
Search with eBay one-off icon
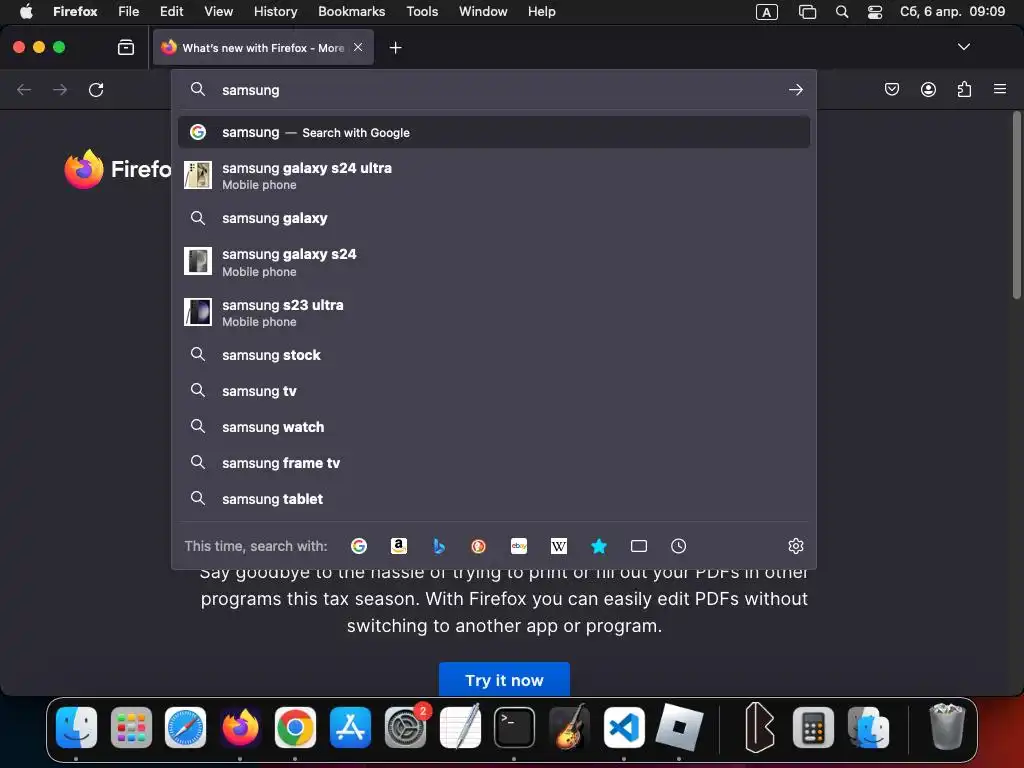click(x=519, y=546)
